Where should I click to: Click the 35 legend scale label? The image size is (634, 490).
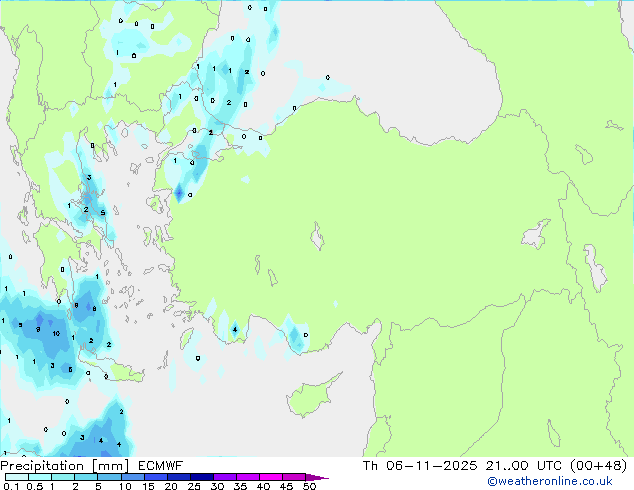coord(240,486)
